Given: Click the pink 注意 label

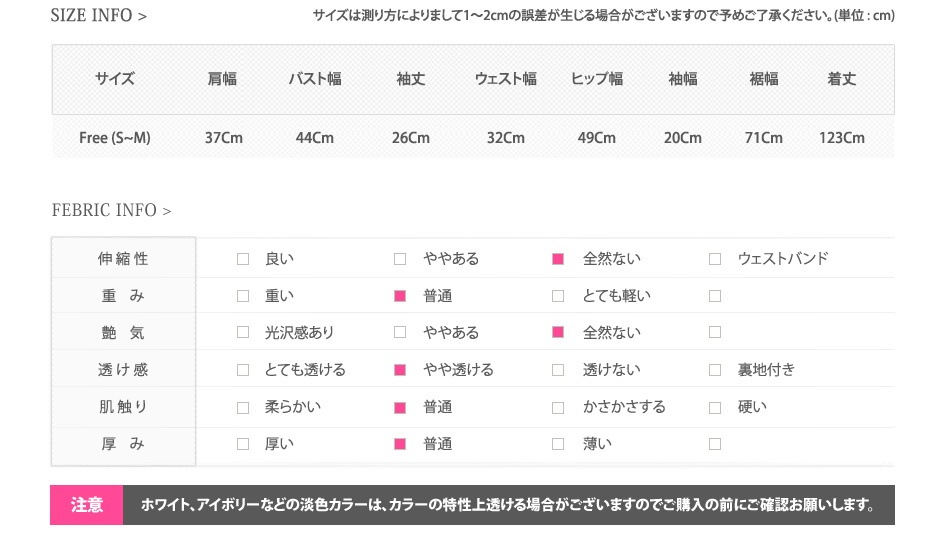Looking at the screenshot, I should (x=86, y=505).
